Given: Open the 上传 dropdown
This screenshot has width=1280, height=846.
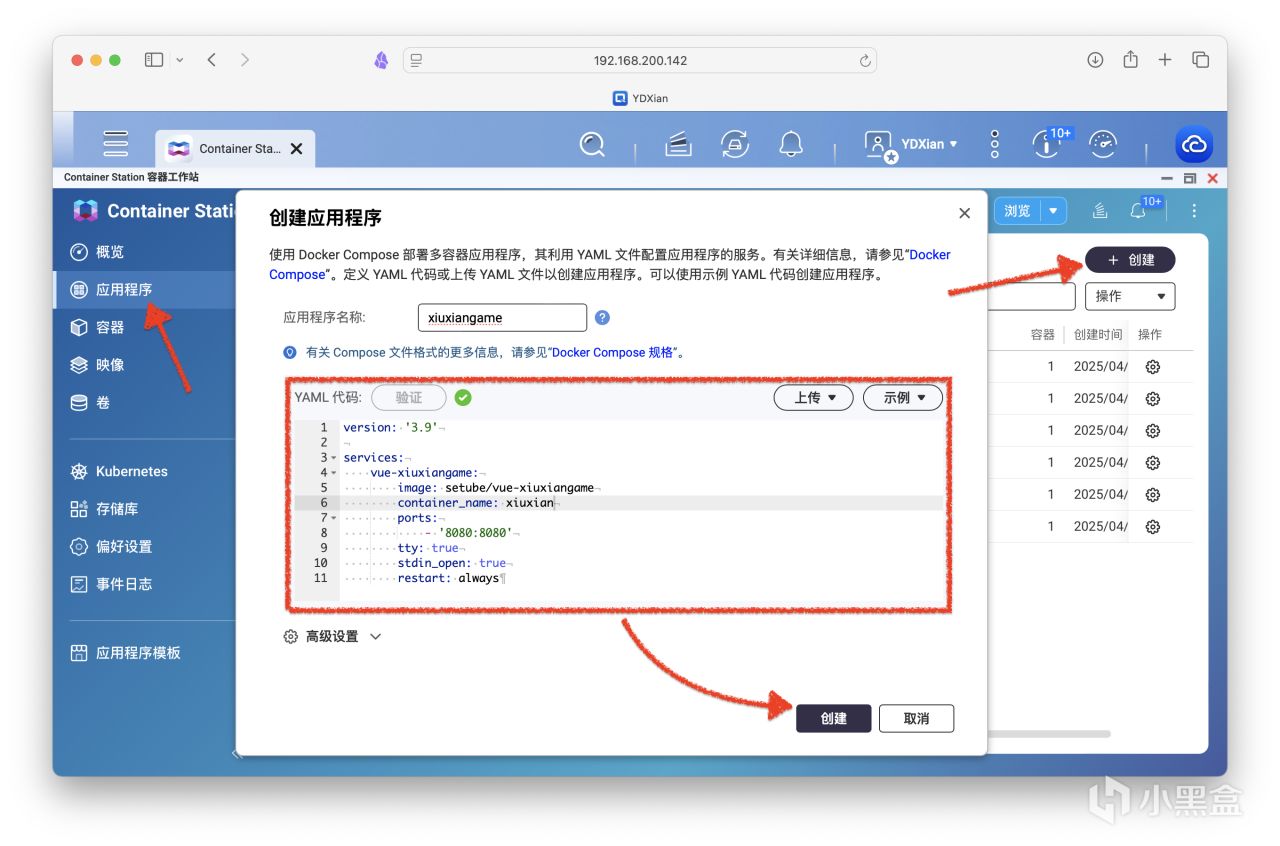Looking at the screenshot, I should [x=813, y=397].
